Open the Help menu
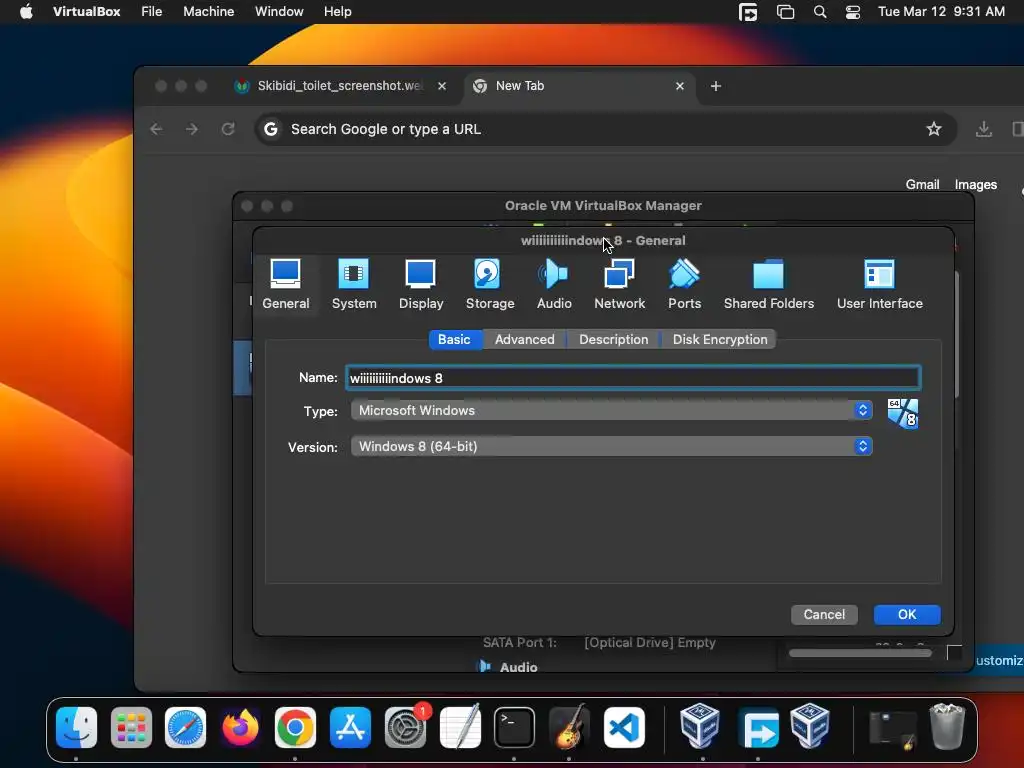 coord(338,12)
